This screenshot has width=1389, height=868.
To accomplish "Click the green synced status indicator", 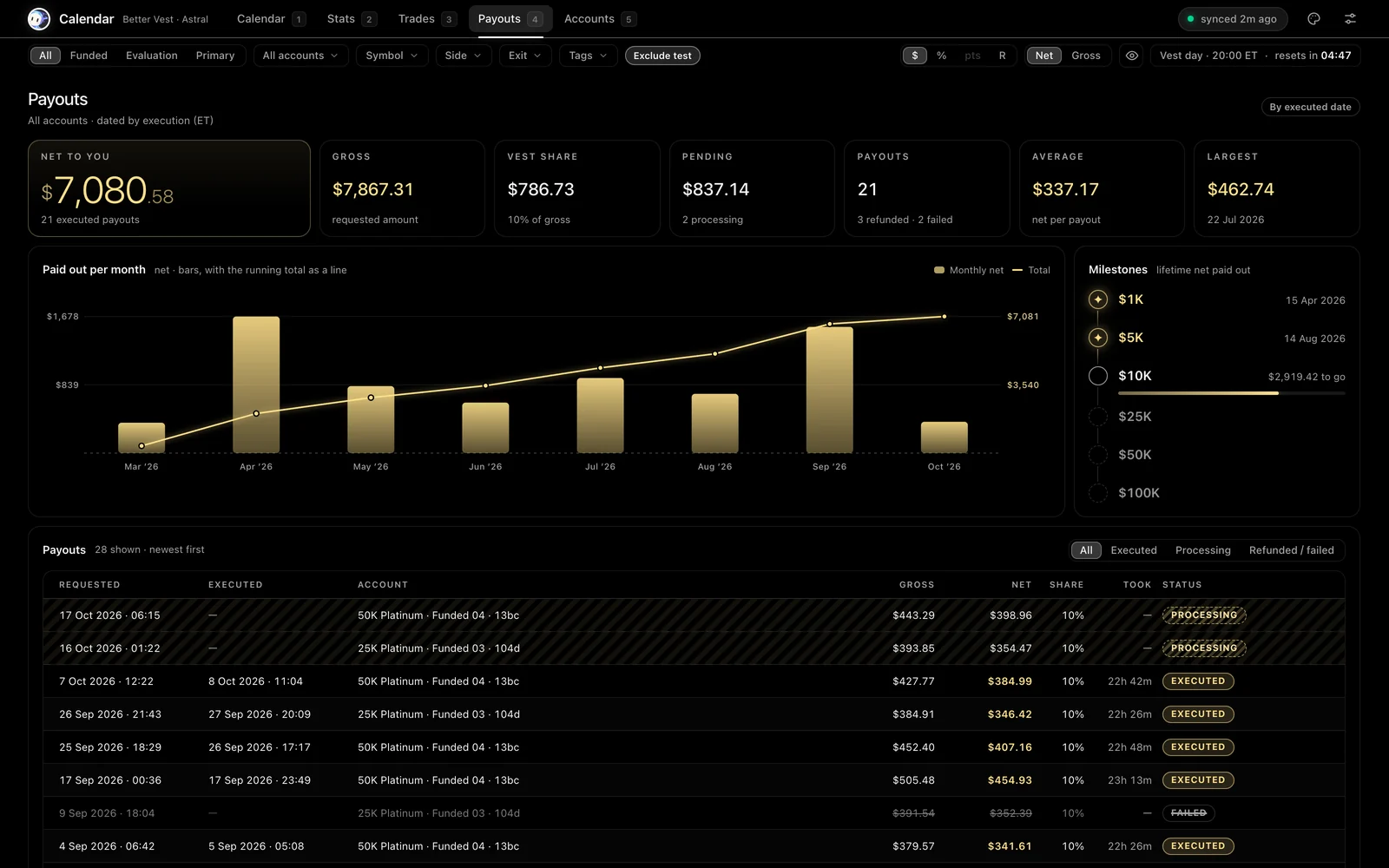I will 1233,19.
